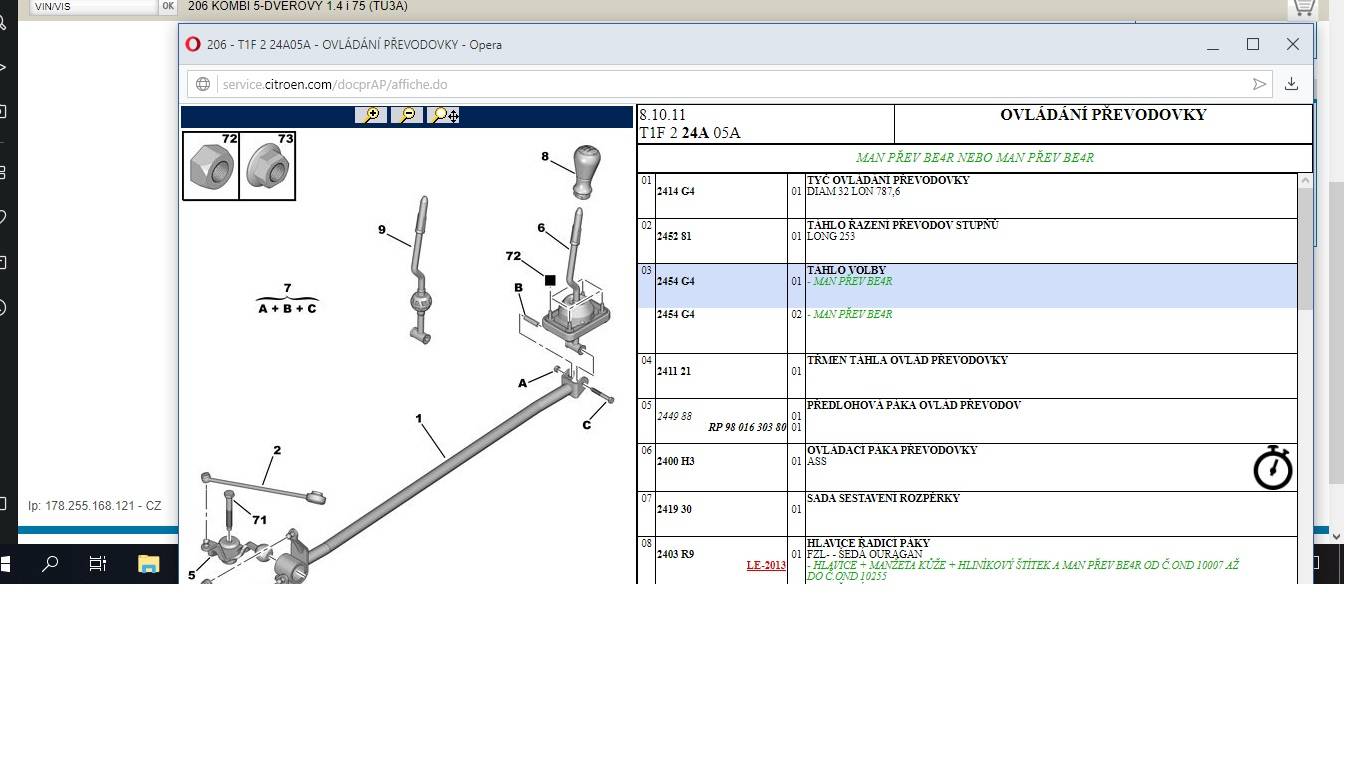
Task: Click callout 71 bolt label
Action: [259, 520]
